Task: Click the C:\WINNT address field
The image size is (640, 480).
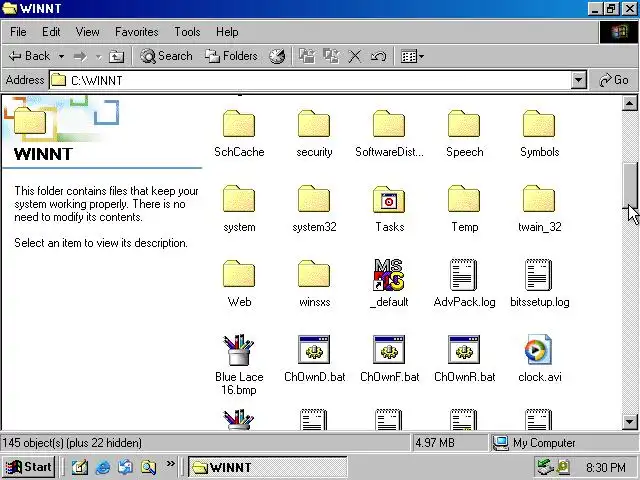Action: click(x=310, y=80)
